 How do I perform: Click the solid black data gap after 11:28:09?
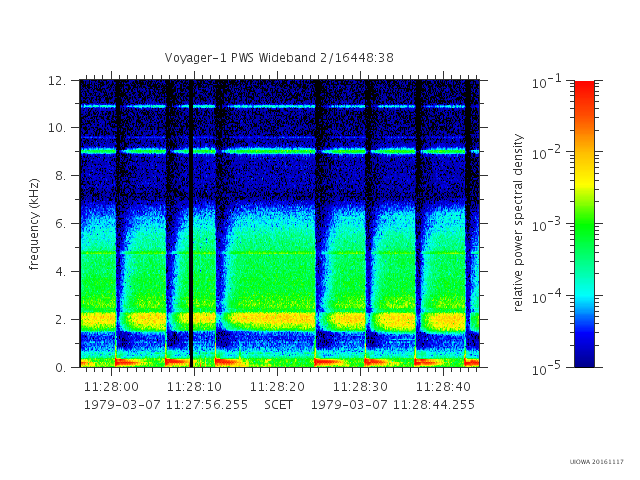191,224
